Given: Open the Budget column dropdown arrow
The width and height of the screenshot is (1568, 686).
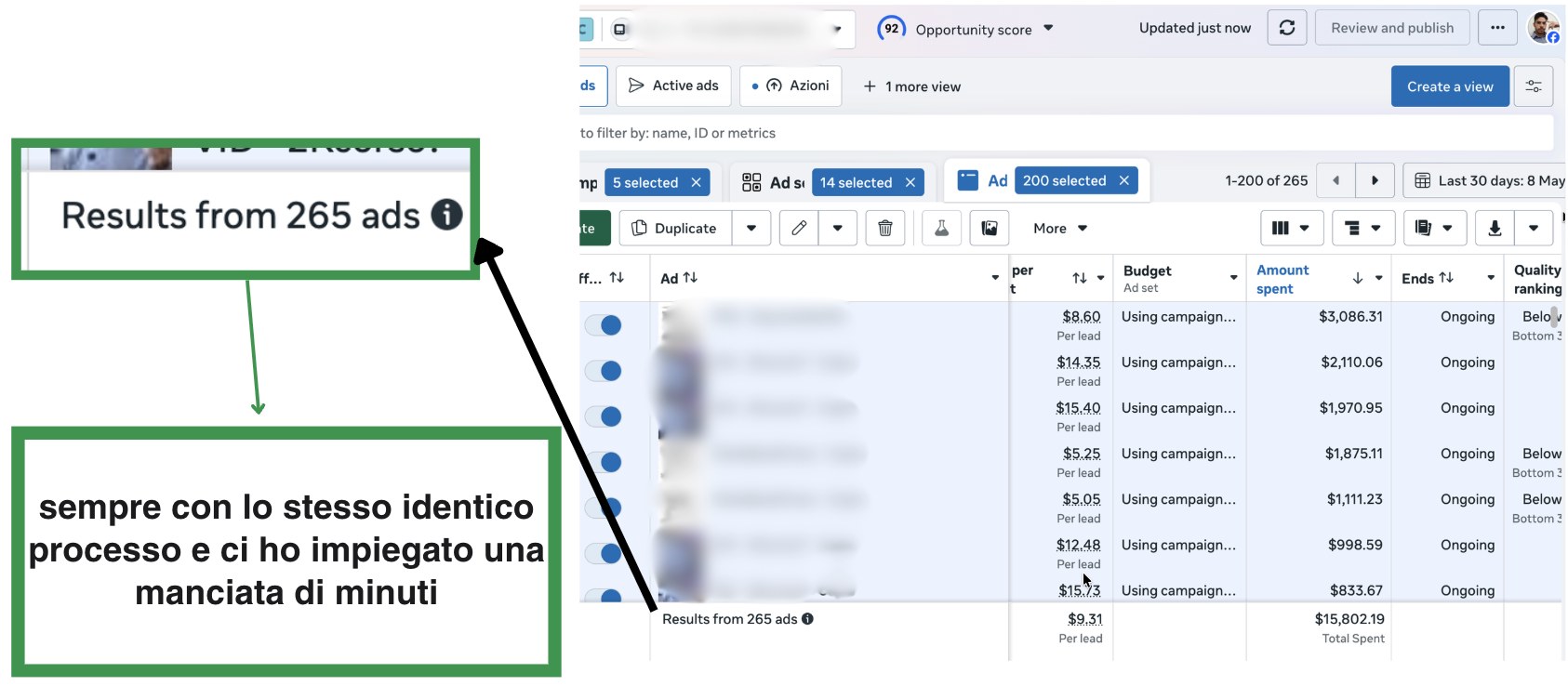Looking at the screenshot, I should click(x=1233, y=278).
